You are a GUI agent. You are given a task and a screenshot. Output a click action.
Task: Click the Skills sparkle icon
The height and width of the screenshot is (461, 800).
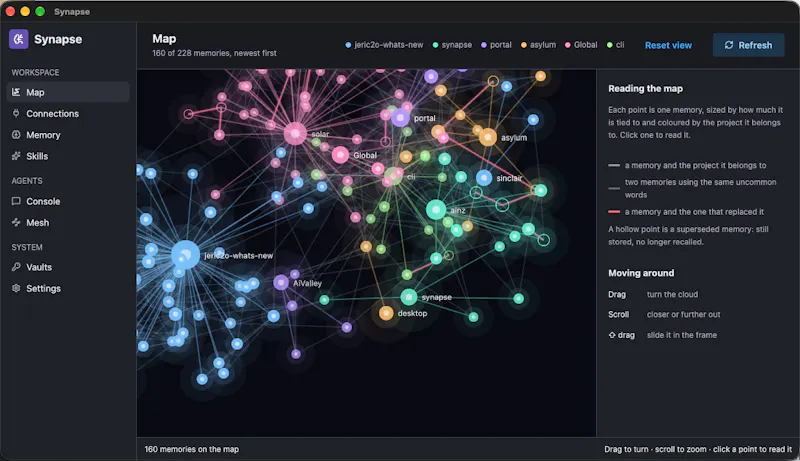coord(16,156)
